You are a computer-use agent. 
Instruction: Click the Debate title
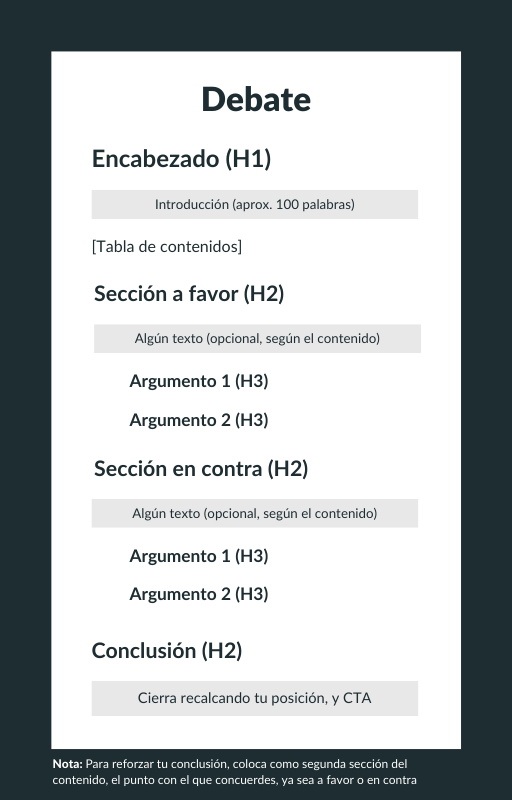click(256, 99)
